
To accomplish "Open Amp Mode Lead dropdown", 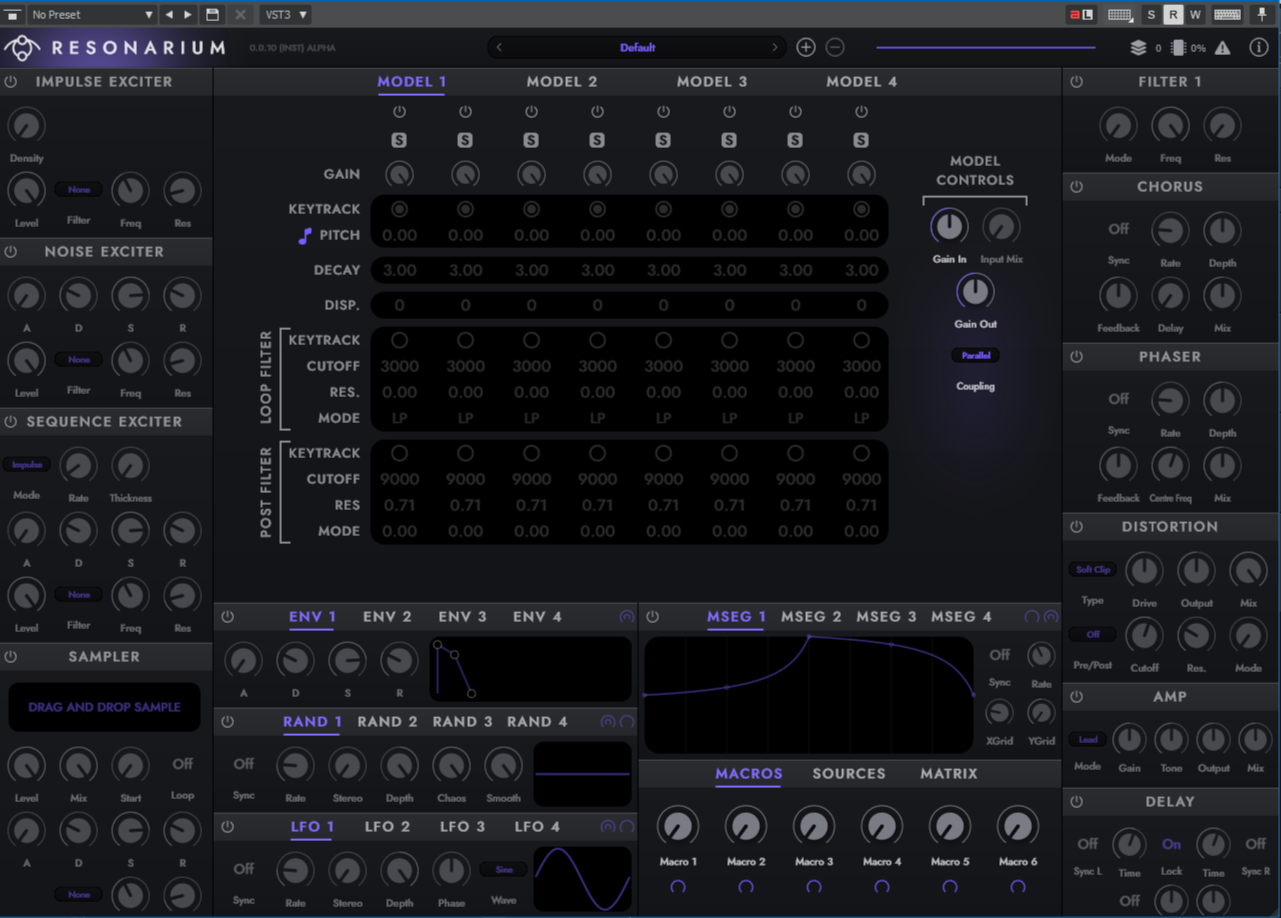I will click(x=1087, y=740).
